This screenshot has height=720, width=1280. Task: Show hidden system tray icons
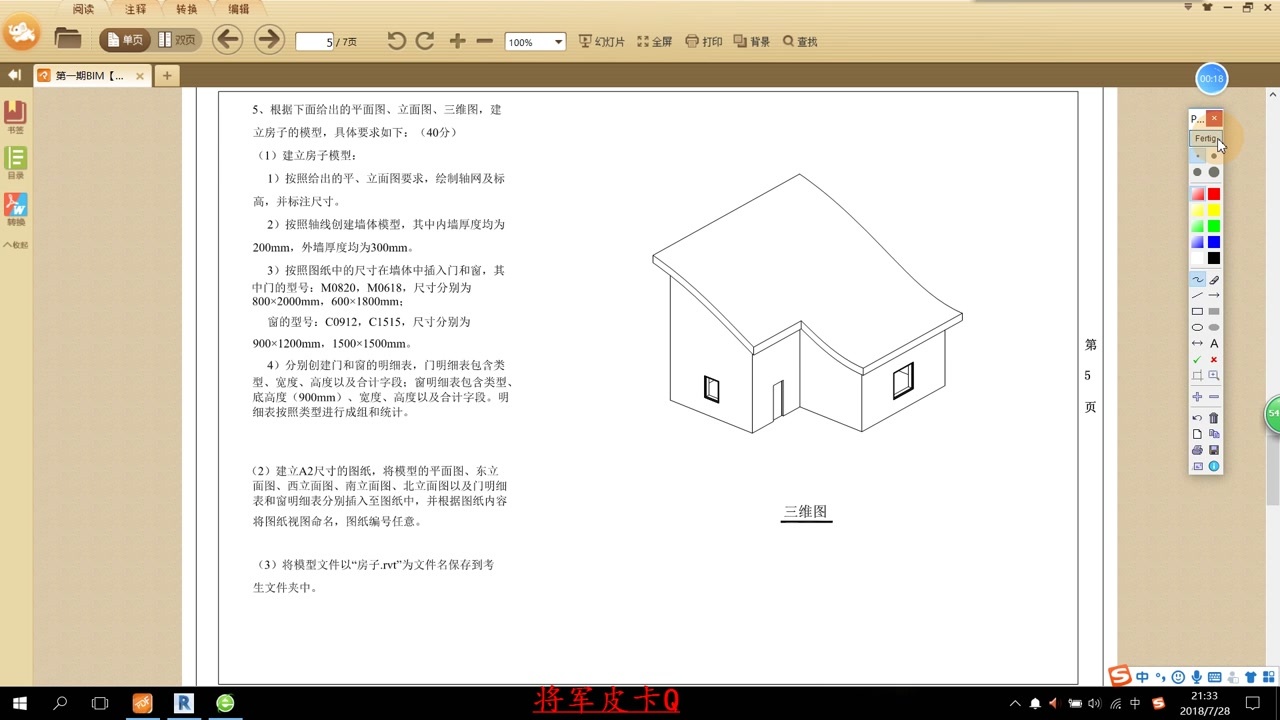pos(1015,704)
